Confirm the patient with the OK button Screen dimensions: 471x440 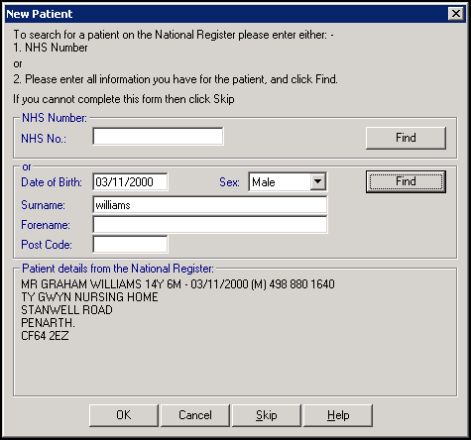pyautogui.click(x=124, y=415)
